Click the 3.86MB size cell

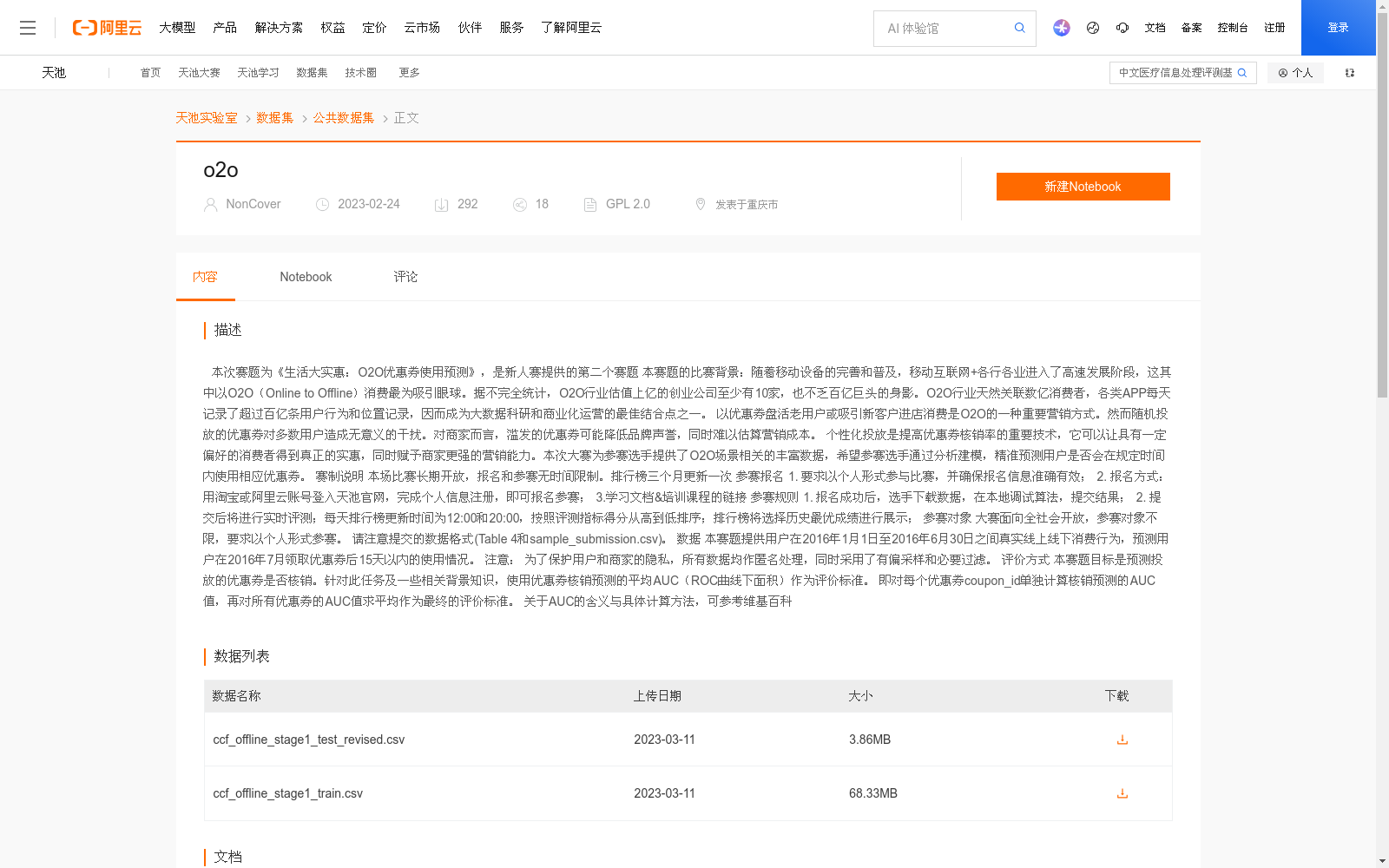(870, 740)
